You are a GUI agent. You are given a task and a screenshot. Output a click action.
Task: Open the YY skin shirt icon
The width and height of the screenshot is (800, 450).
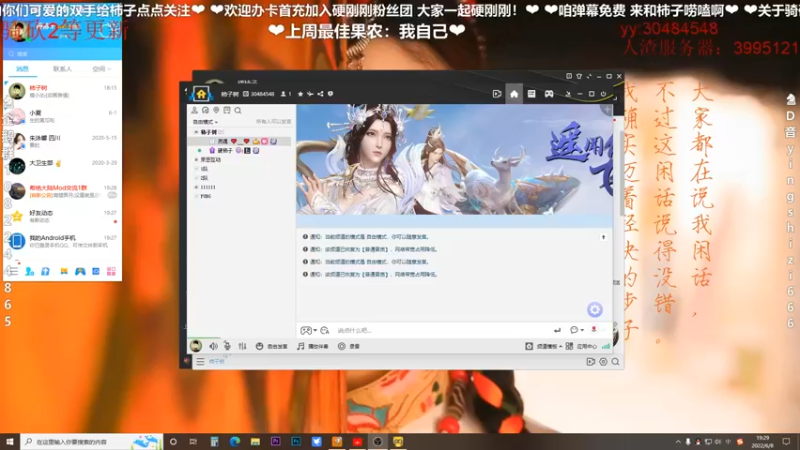pos(579,76)
